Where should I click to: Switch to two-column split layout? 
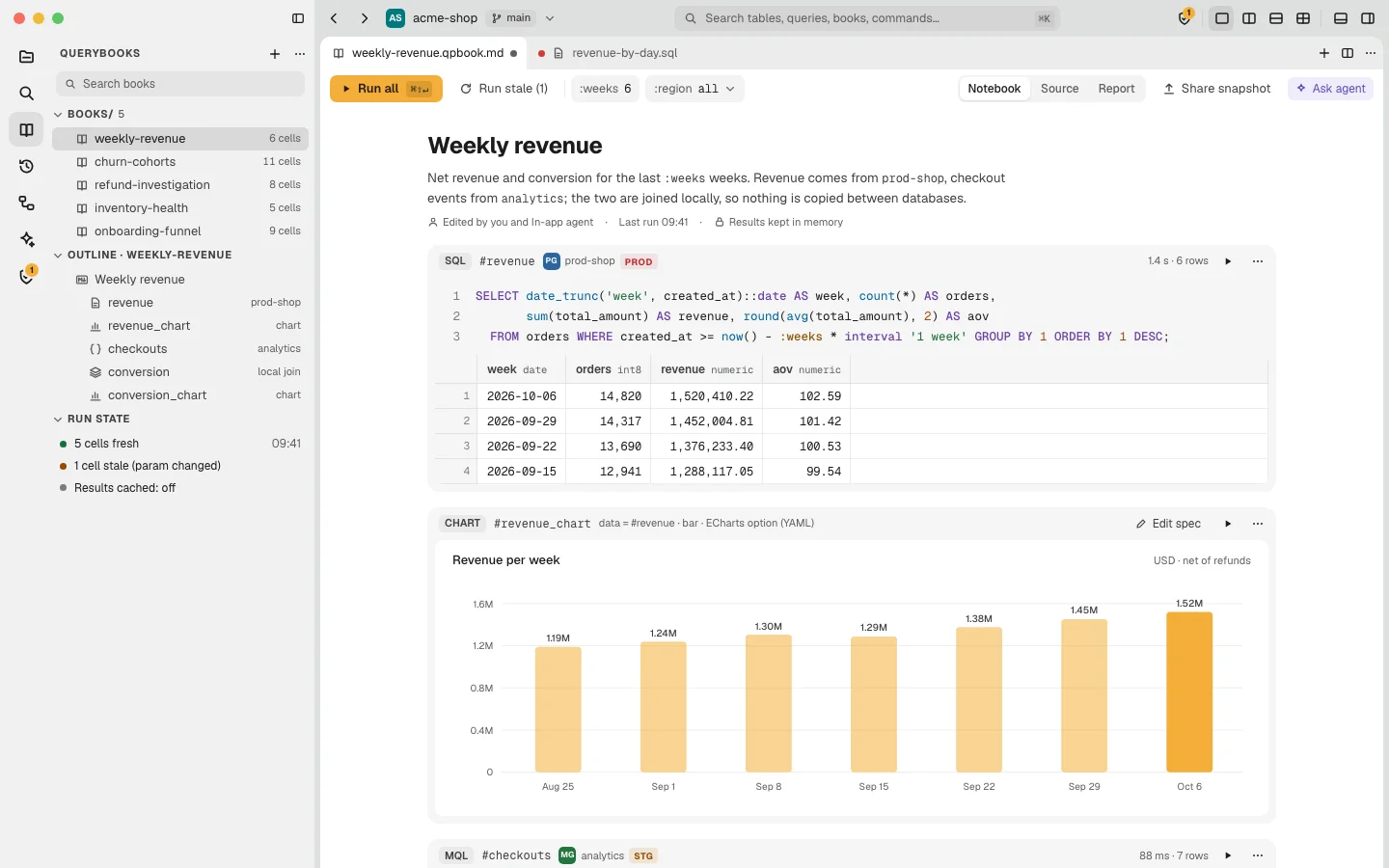click(x=1249, y=18)
